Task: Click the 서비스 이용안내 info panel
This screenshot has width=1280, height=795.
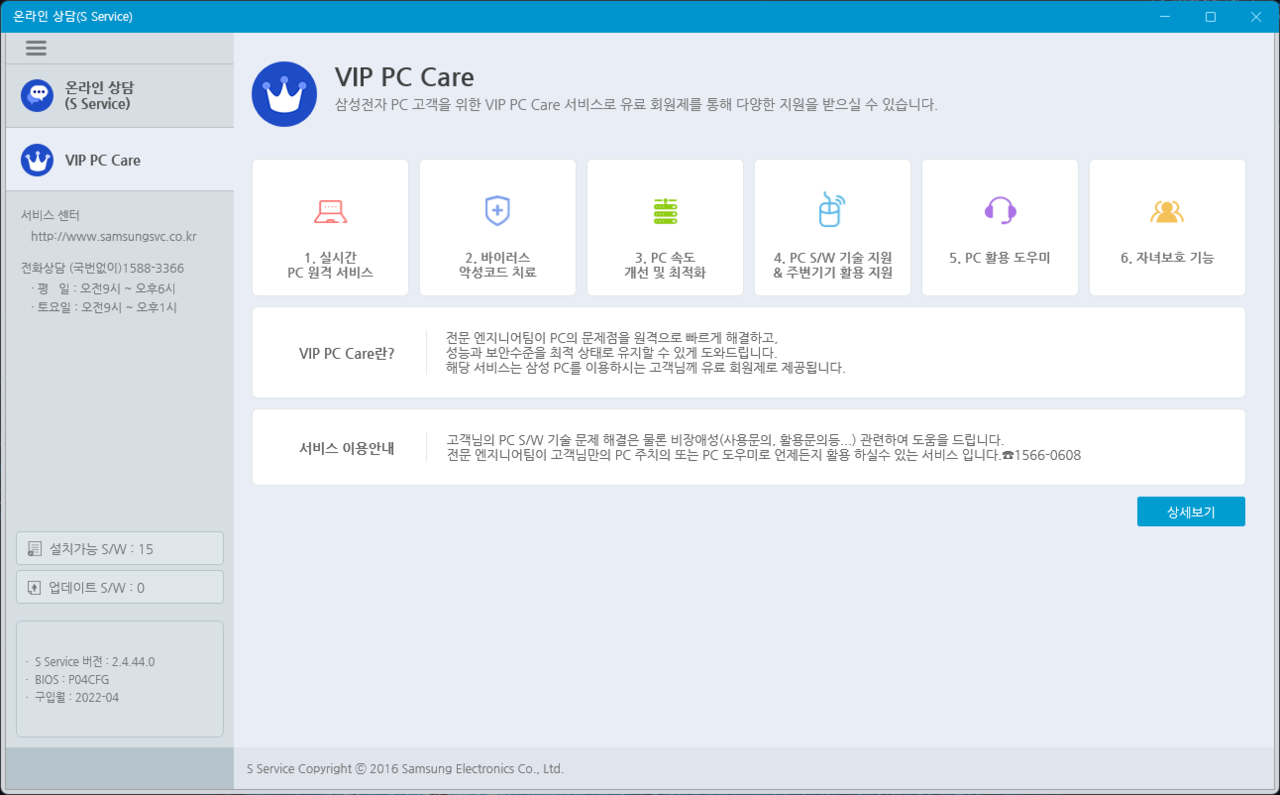Action: [748, 448]
